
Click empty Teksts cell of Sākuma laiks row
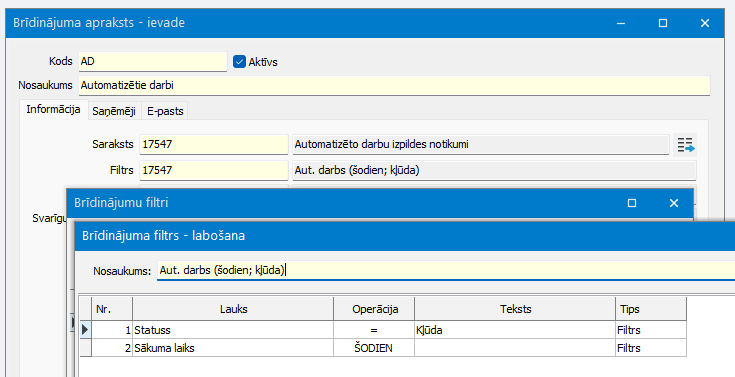click(x=515, y=348)
